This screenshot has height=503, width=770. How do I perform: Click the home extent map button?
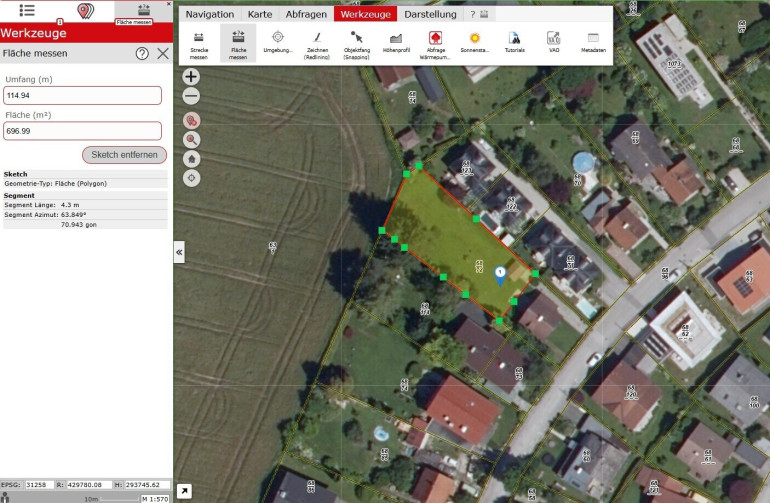(x=191, y=158)
